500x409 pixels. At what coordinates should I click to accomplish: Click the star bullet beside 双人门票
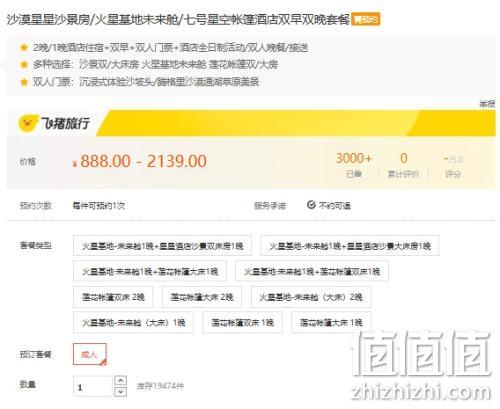click(x=24, y=81)
